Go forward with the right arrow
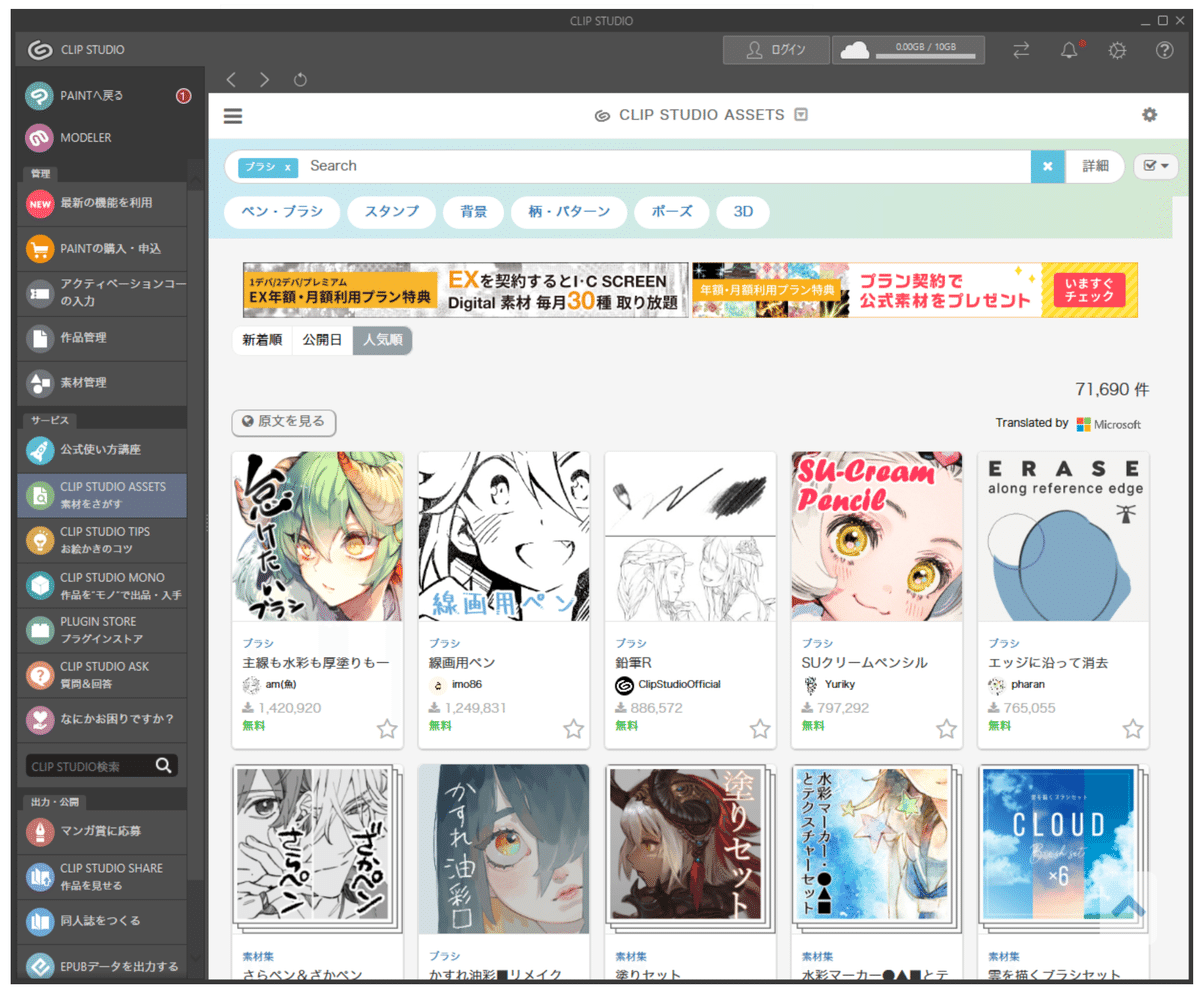 [264, 79]
